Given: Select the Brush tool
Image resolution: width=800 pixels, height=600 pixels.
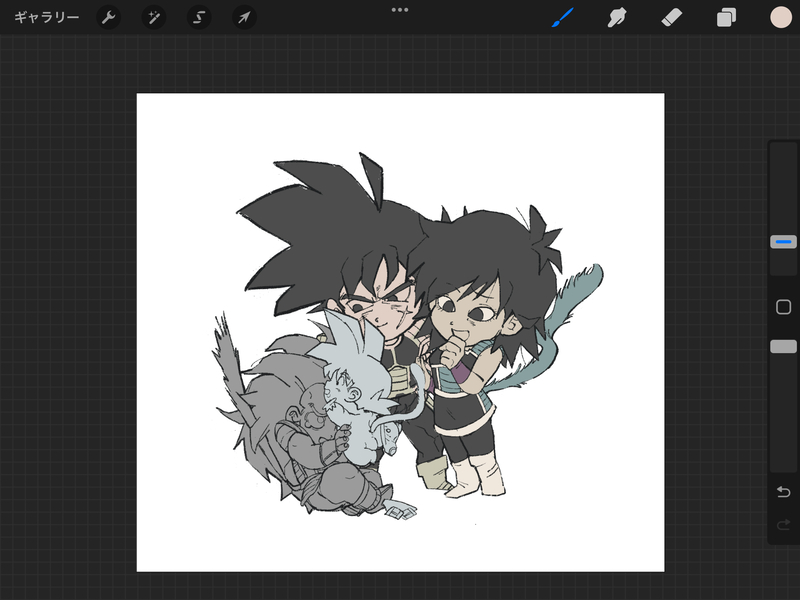Looking at the screenshot, I should [563, 18].
